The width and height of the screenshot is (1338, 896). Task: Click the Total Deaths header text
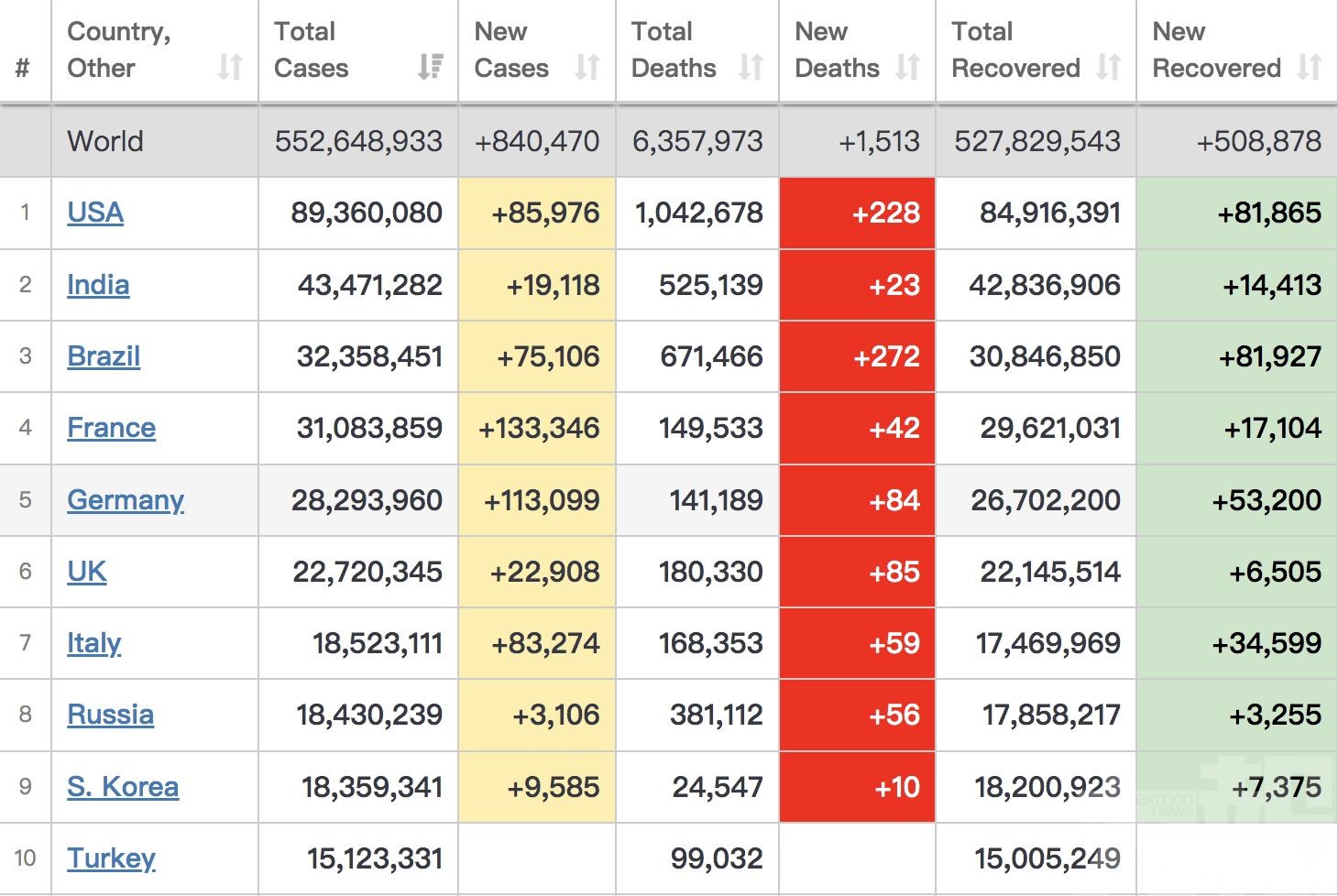pyautogui.click(x=674, y=49)
